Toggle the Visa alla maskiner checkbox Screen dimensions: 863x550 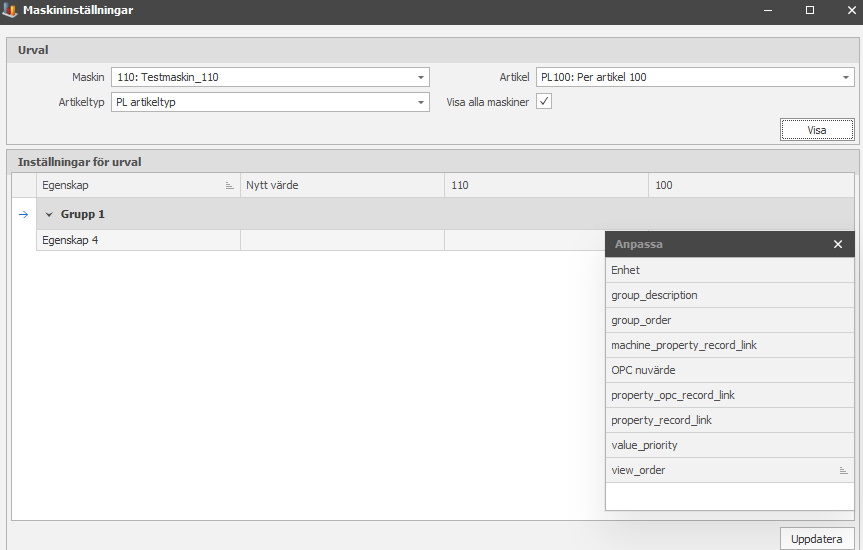tap(544, 101)
